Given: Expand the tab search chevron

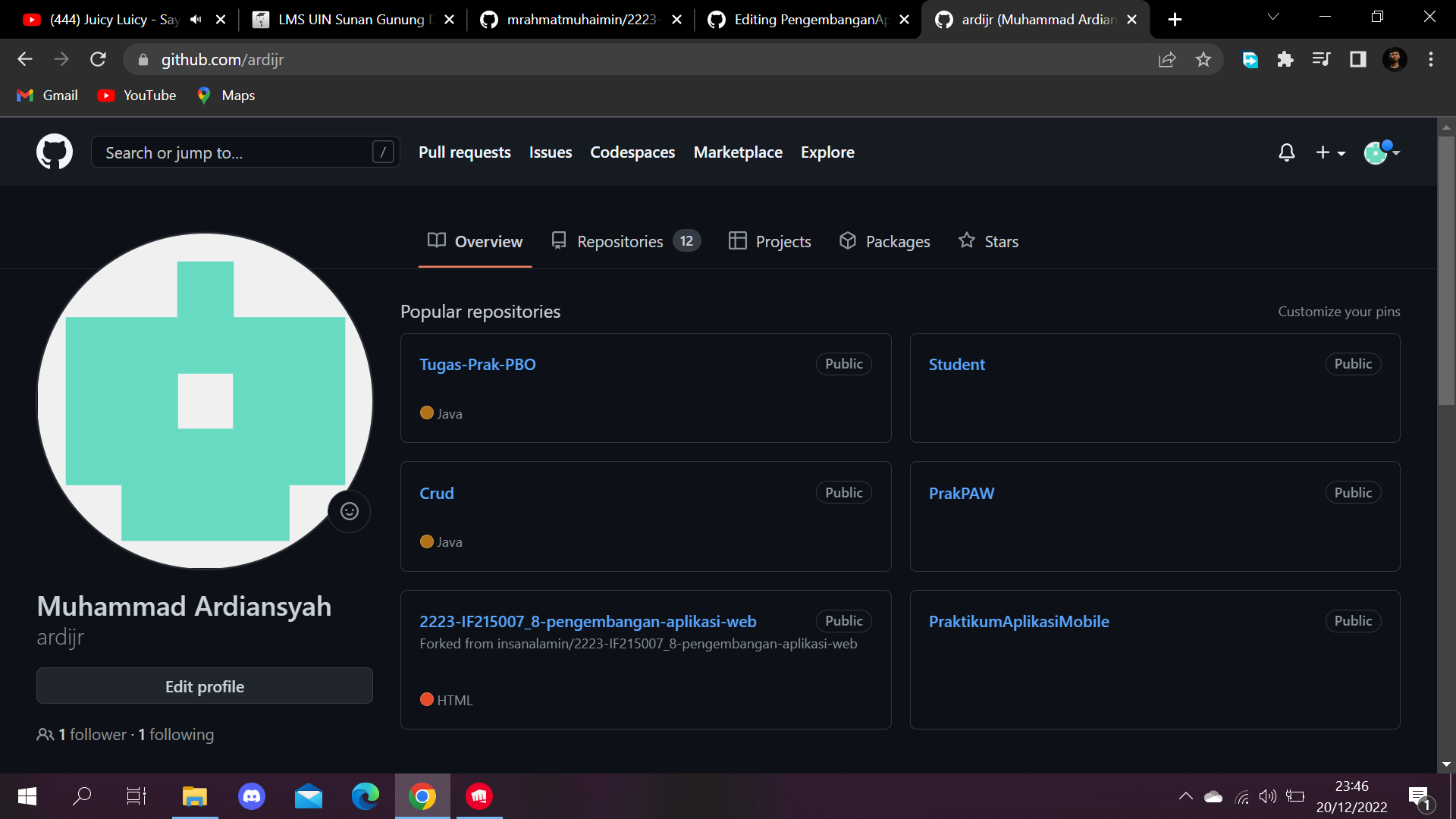Looking at the screenshot, I should (x=1273, y=17).
